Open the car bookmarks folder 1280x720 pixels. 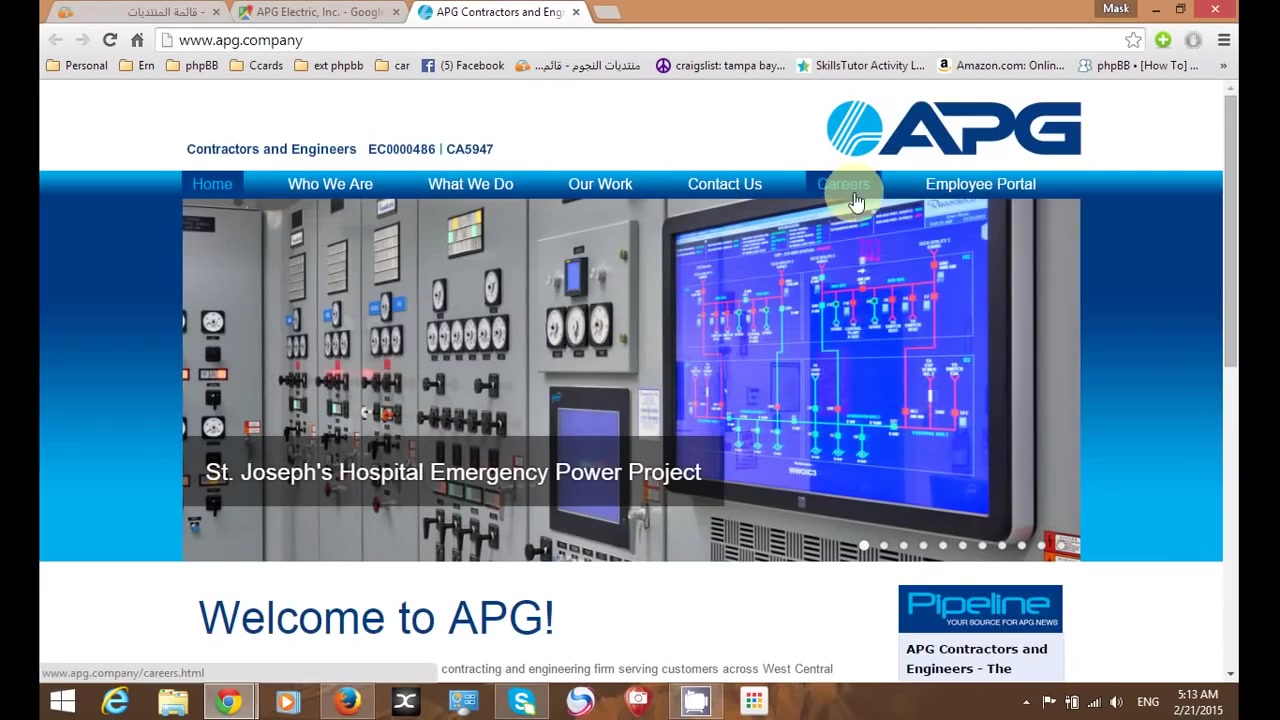pos(392,65)
